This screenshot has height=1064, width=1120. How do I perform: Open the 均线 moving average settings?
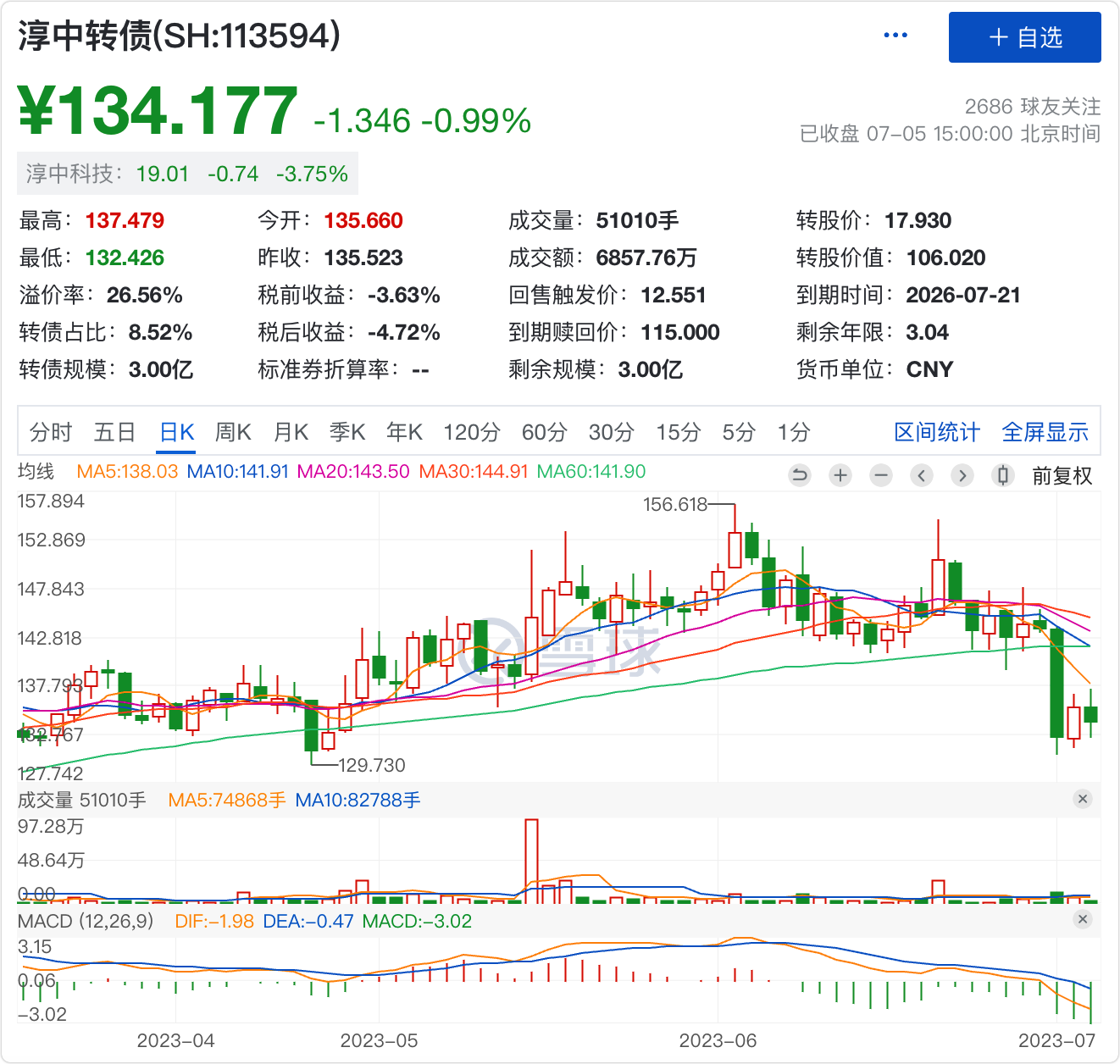(x=36, y=471)
